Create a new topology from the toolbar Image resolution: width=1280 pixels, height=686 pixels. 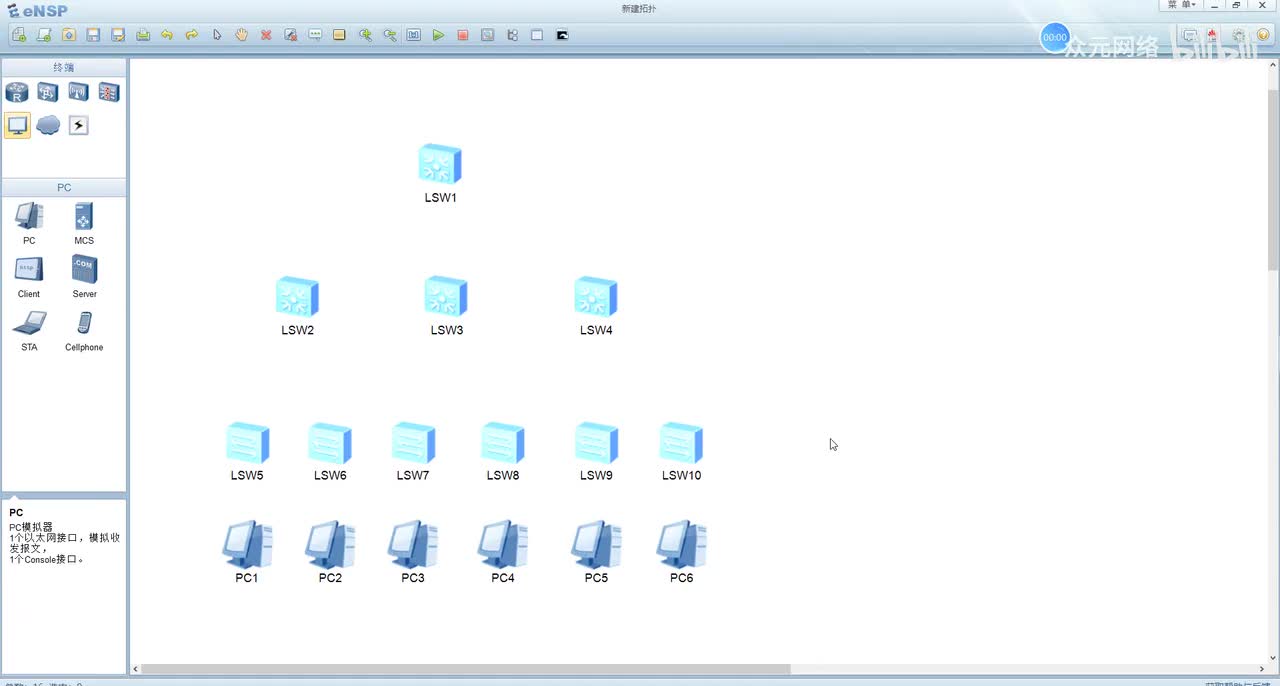[19, 35]
